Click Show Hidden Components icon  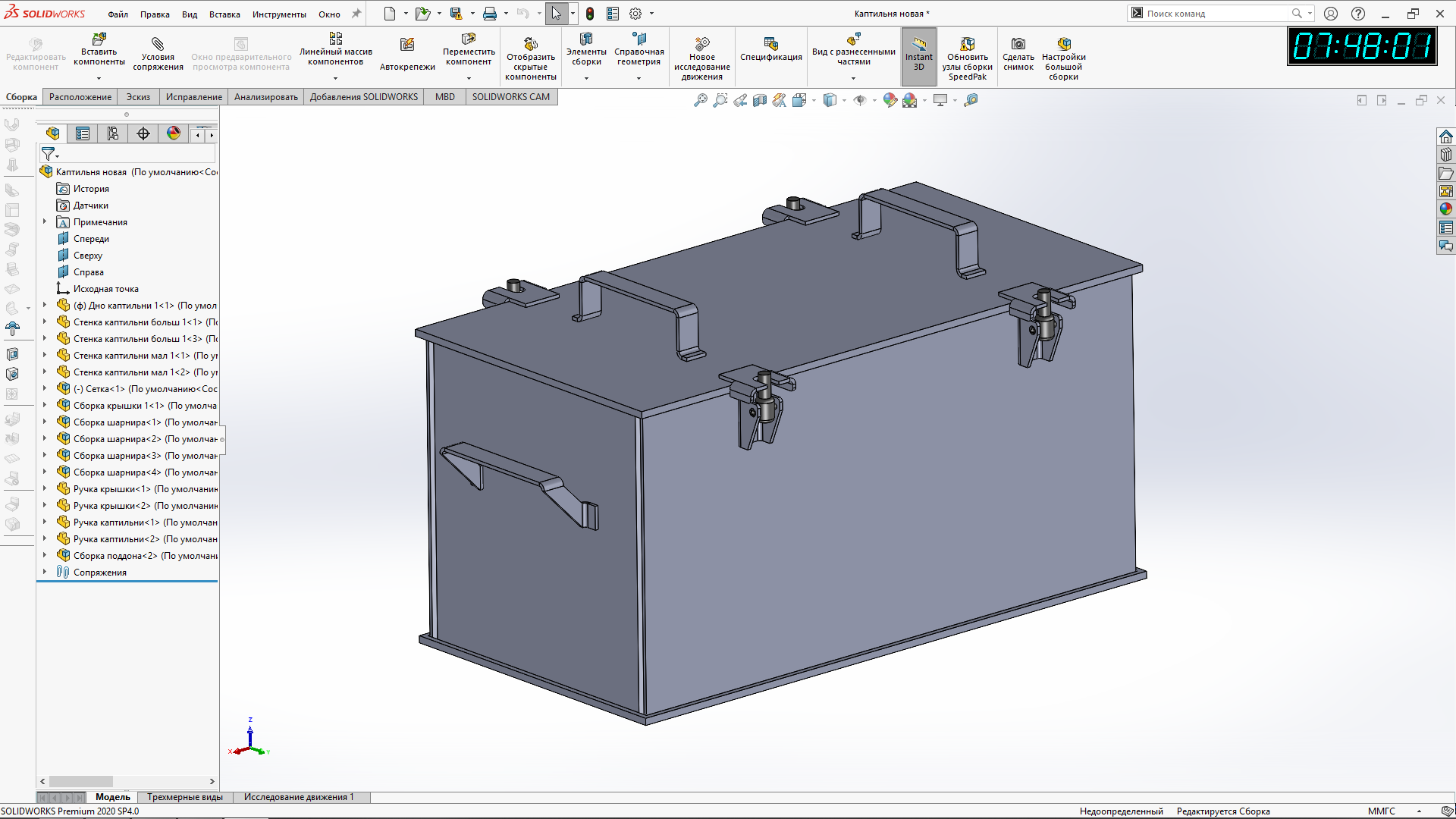531,44
